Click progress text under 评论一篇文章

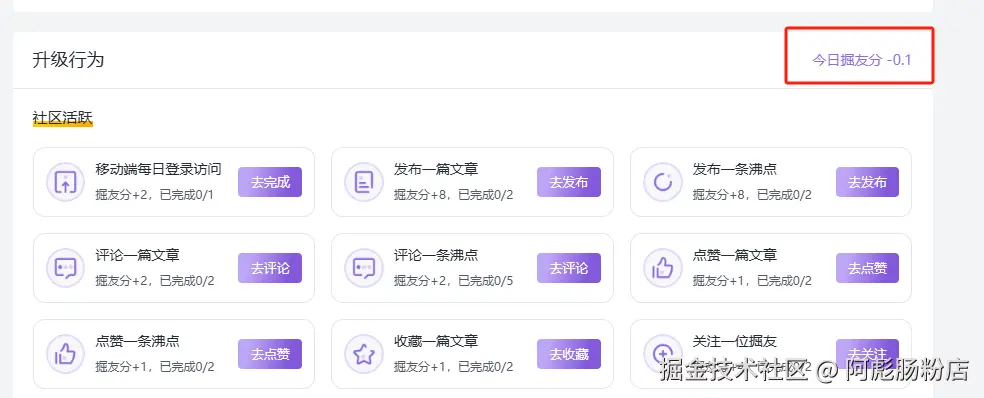pyautogui.click(x=155, y=281)
